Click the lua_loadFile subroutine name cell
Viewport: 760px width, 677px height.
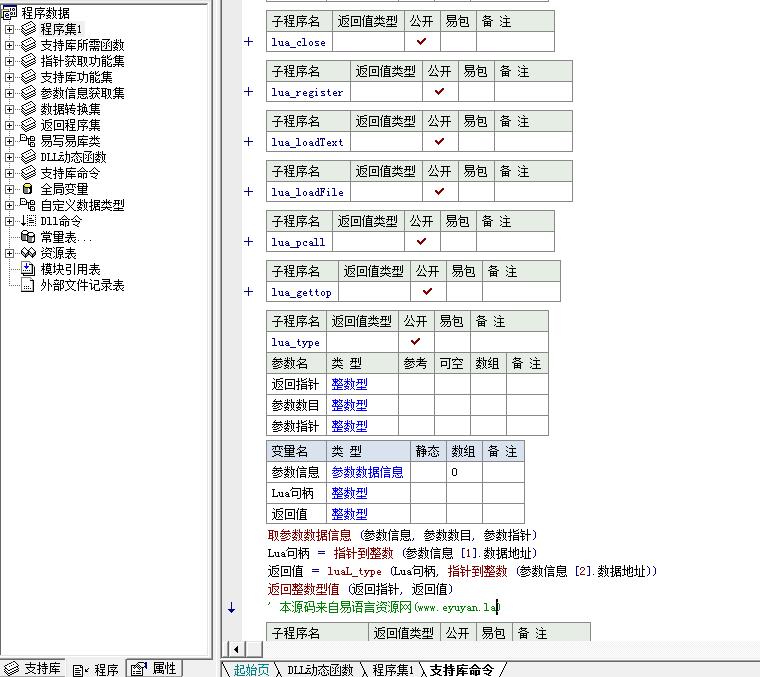point(308,191)
